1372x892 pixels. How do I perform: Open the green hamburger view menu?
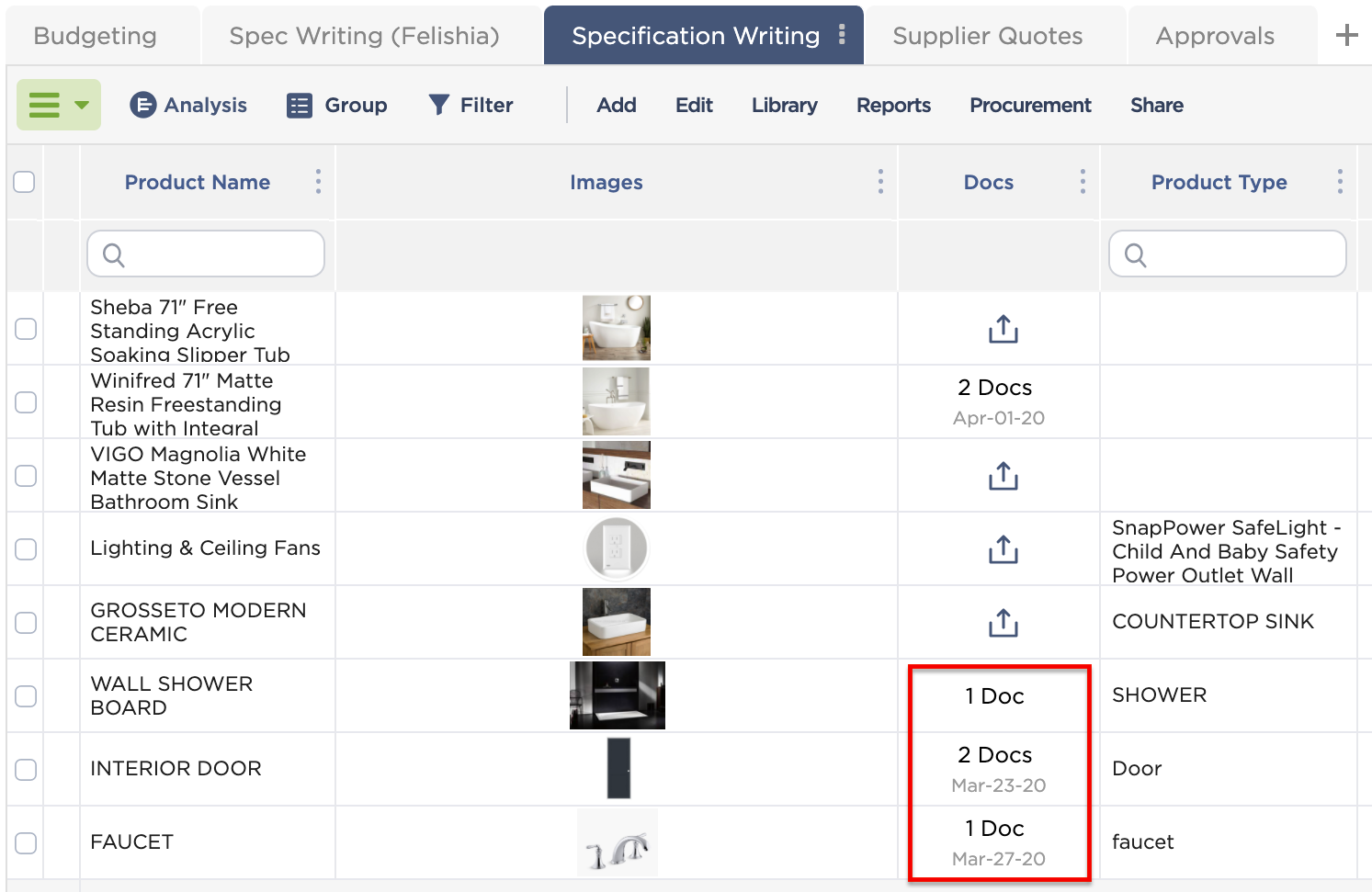(58, 105)
